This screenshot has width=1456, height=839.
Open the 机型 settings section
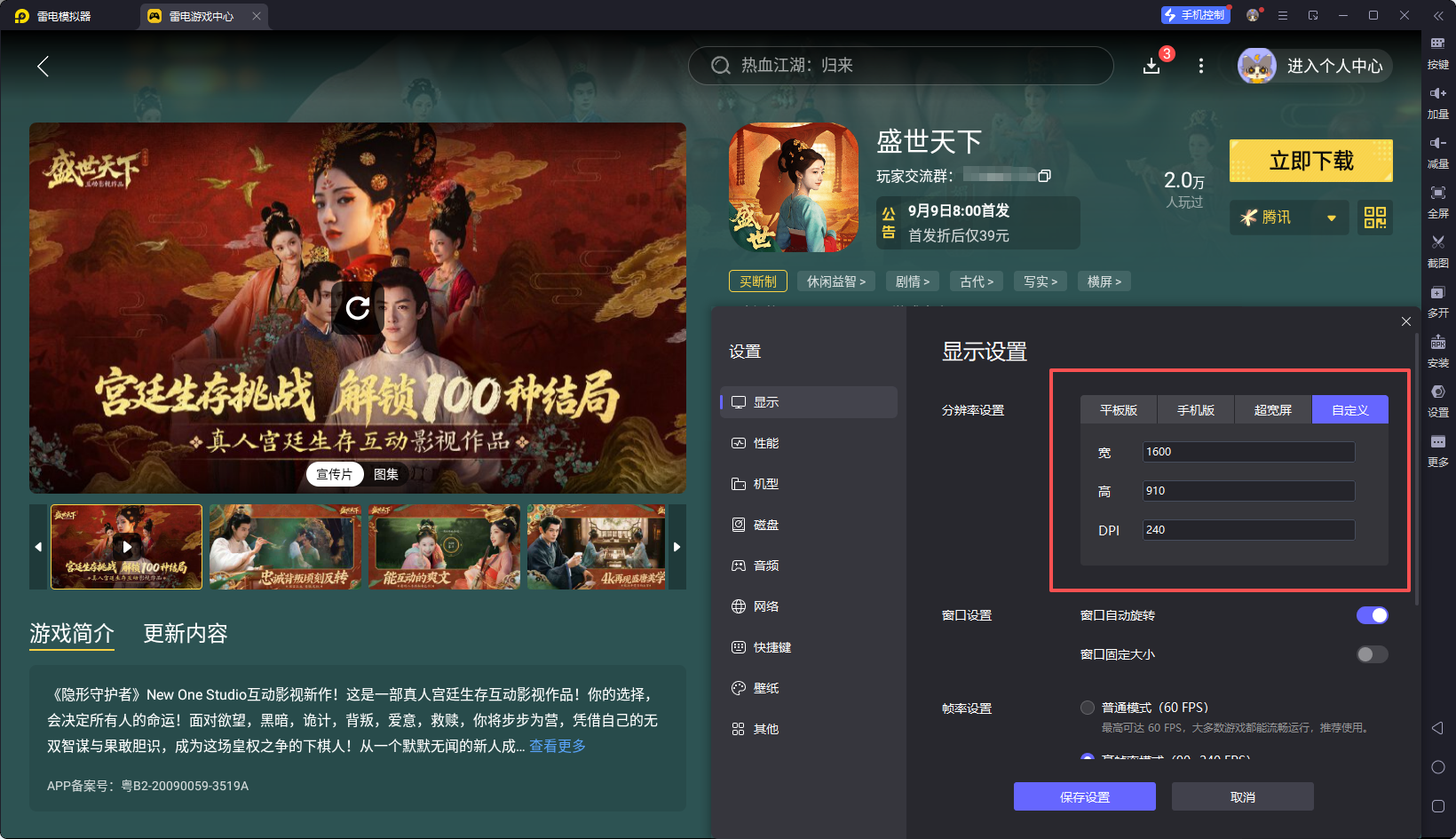point(809,484)
